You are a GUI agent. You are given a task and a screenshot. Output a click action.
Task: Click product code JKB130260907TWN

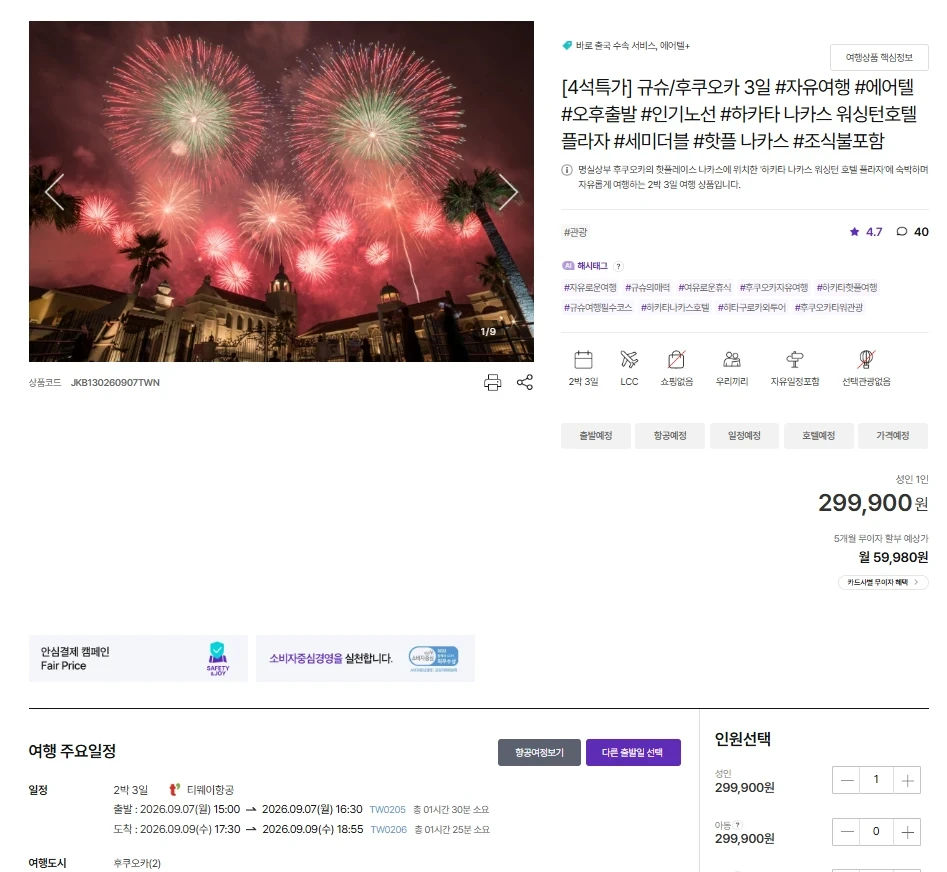pyautogui.click(x=115, y=382)
